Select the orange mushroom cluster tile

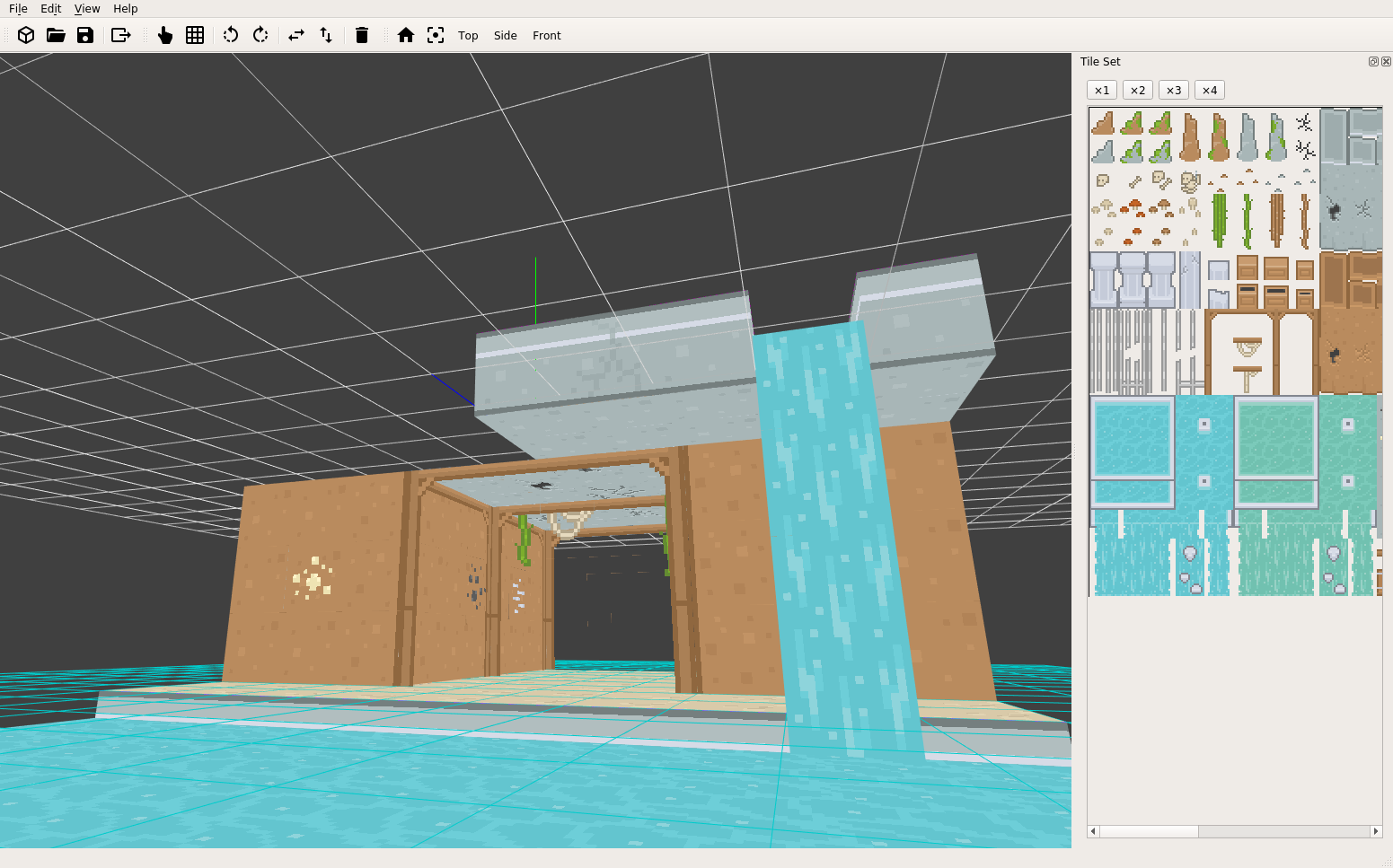[1133, 207]
